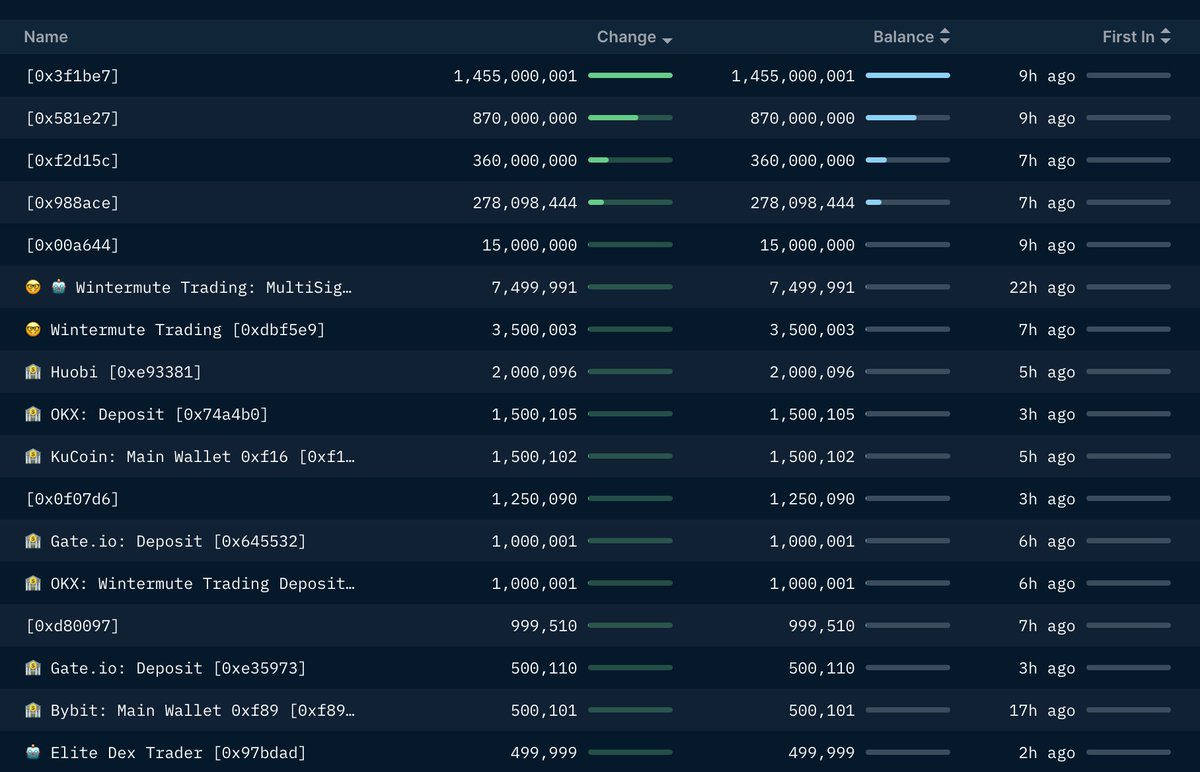Click exchange icon beside KuCoin Main Wallet
Image resolution: width=1200 pixels, height=772 pixels.
[x=33, y=457]
